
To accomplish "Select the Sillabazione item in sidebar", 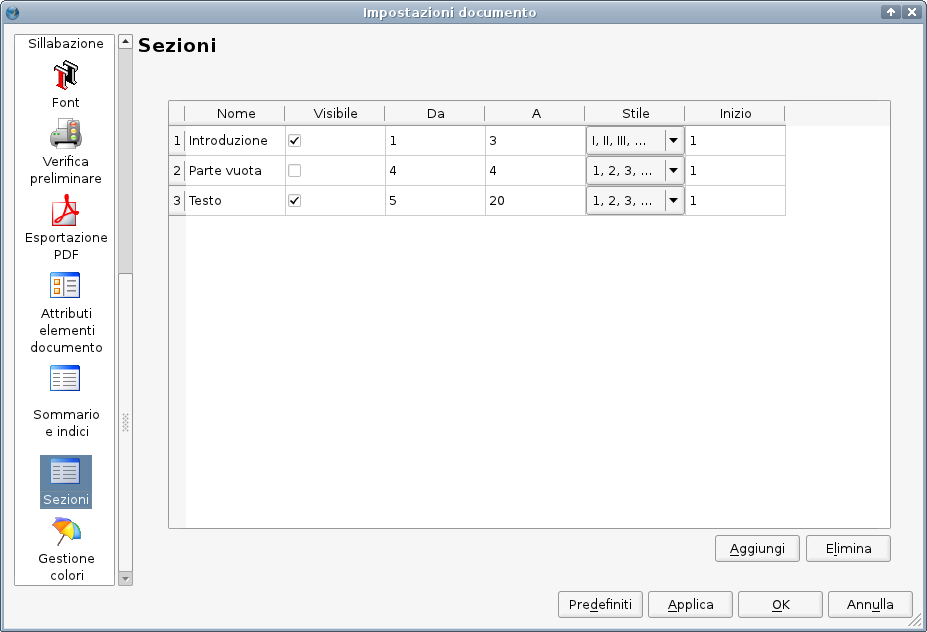I will pos(66,44).
